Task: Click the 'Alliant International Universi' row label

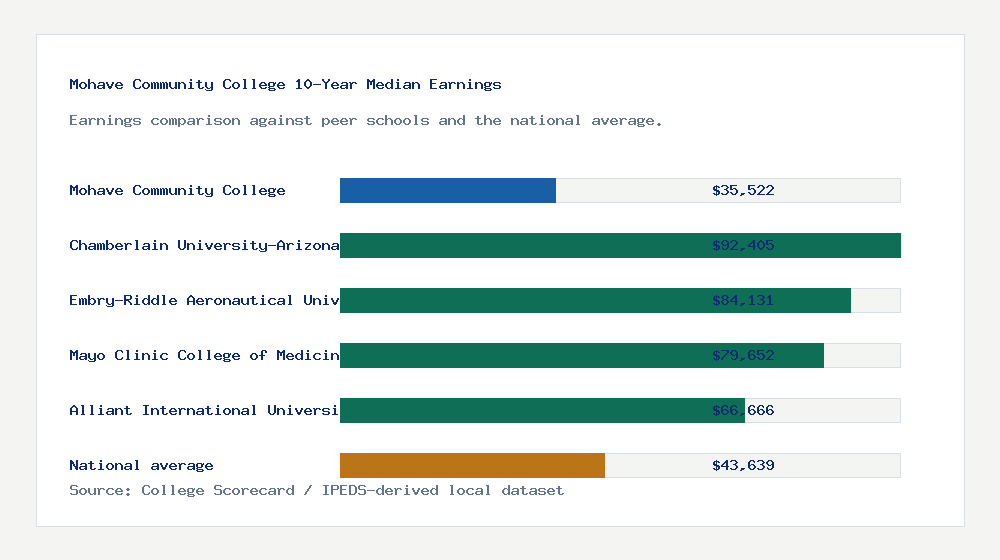Action: pos(204,410)
